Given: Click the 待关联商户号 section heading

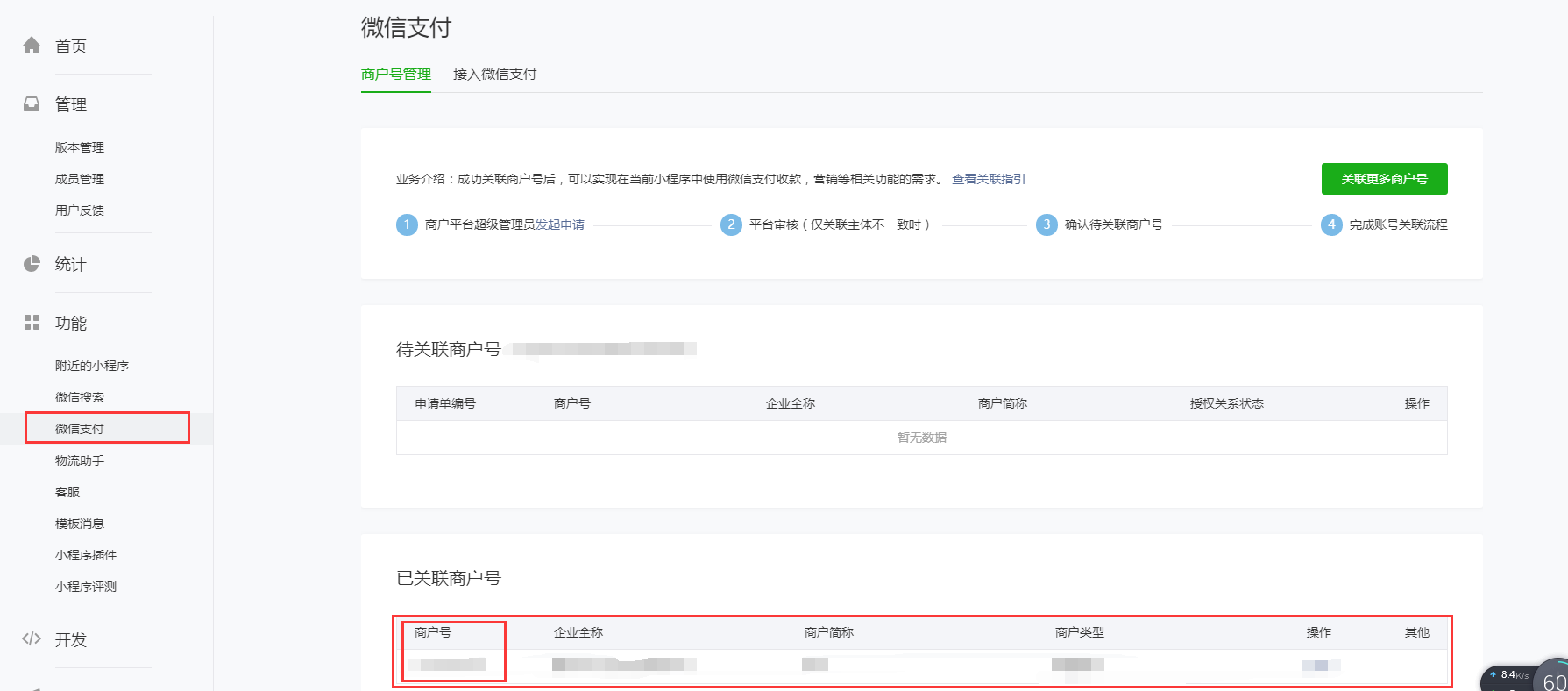Looking at the screenshot, I should [449, 349].
